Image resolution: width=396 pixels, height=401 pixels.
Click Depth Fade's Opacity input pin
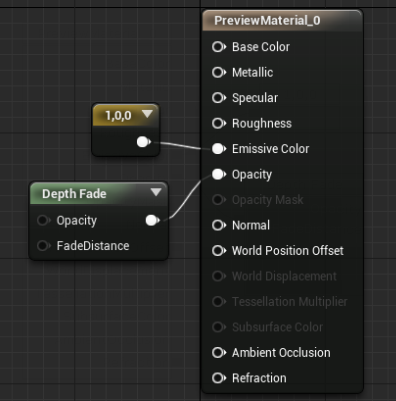pyautogui.click(x=44, y=220)
